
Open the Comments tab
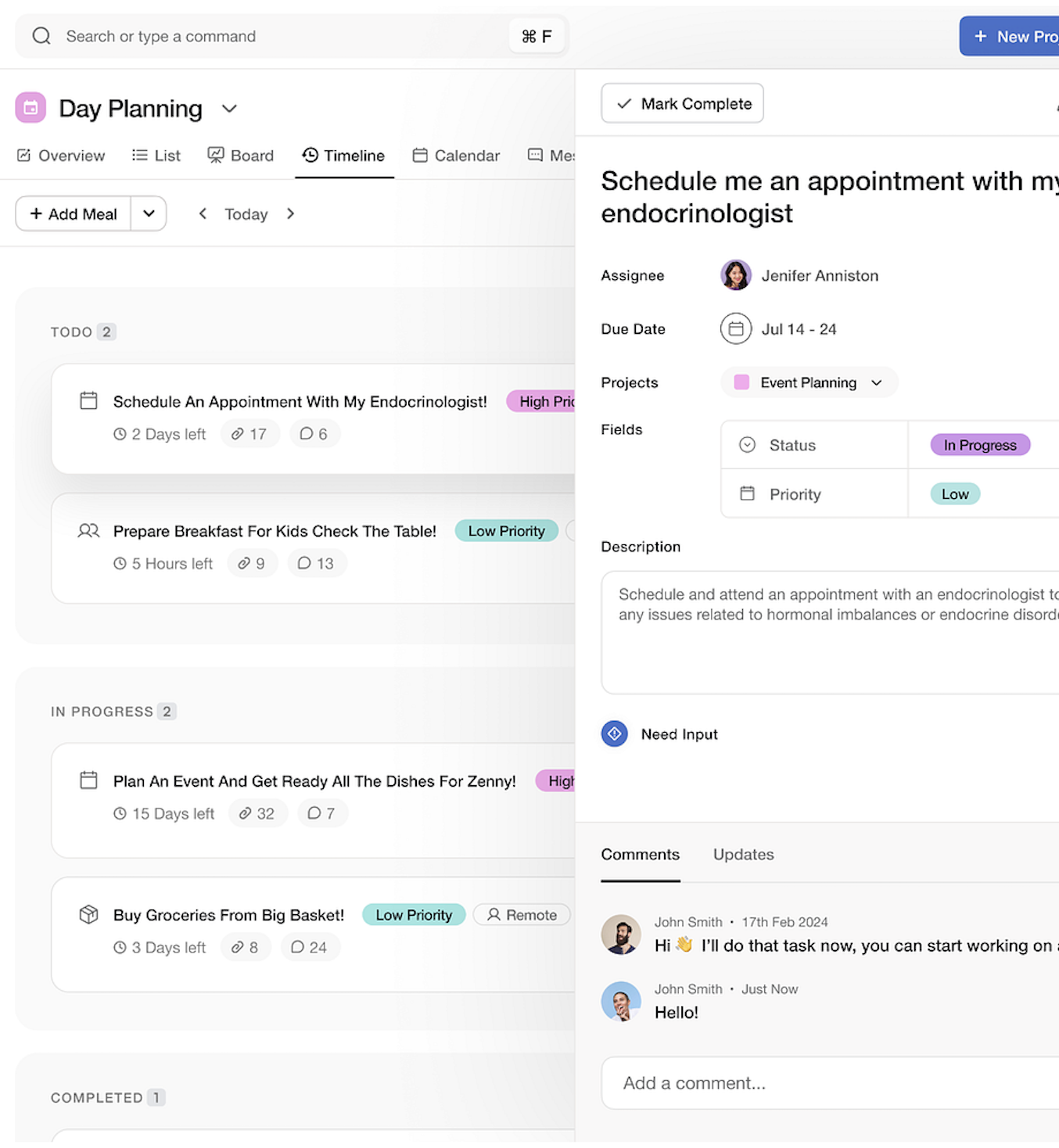pos(640,855)
